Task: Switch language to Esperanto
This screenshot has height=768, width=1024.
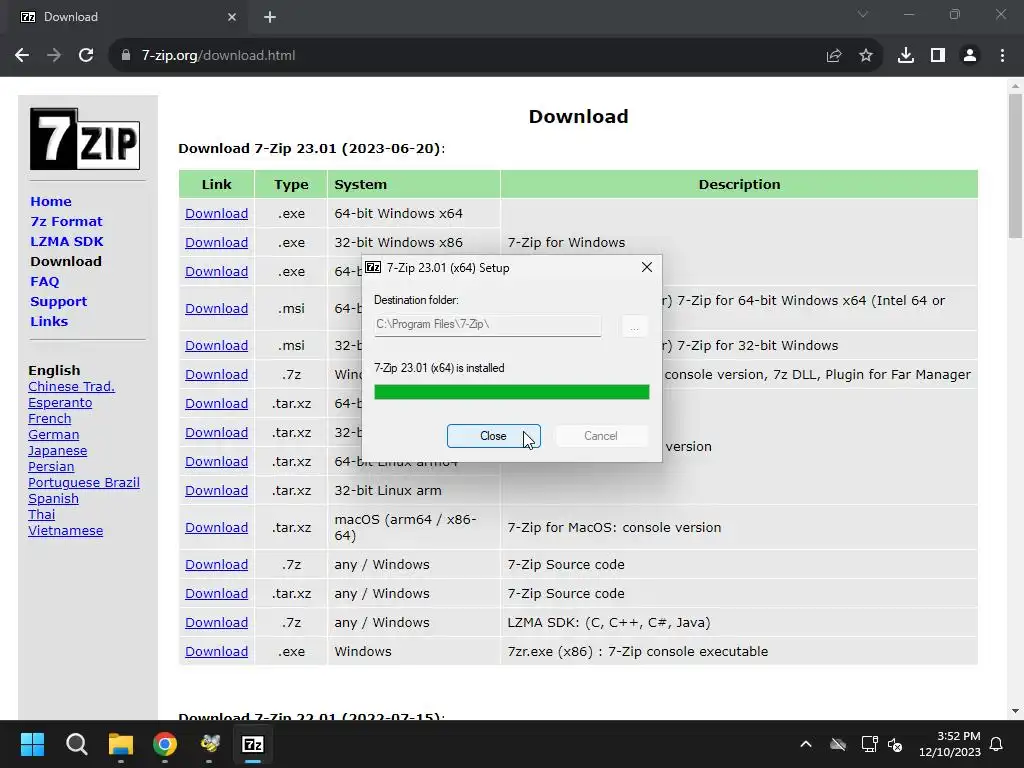Action: pos(60,403)
